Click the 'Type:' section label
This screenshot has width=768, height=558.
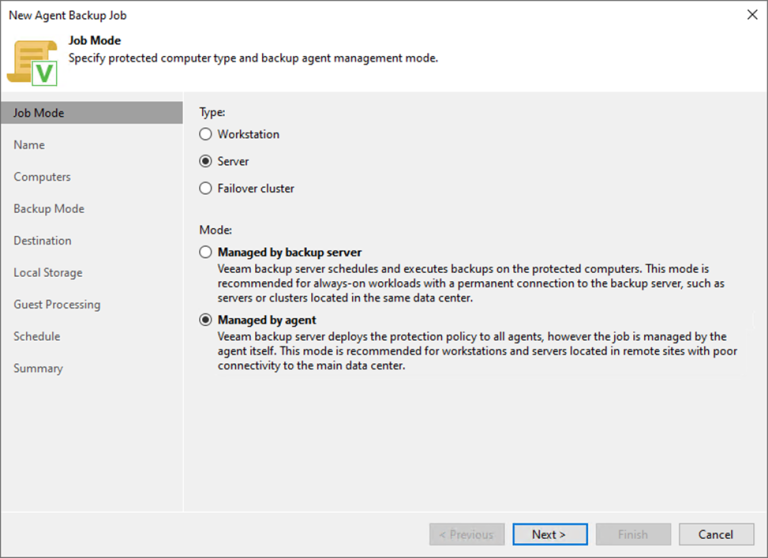pyautogui.click(x=212, y=112)
